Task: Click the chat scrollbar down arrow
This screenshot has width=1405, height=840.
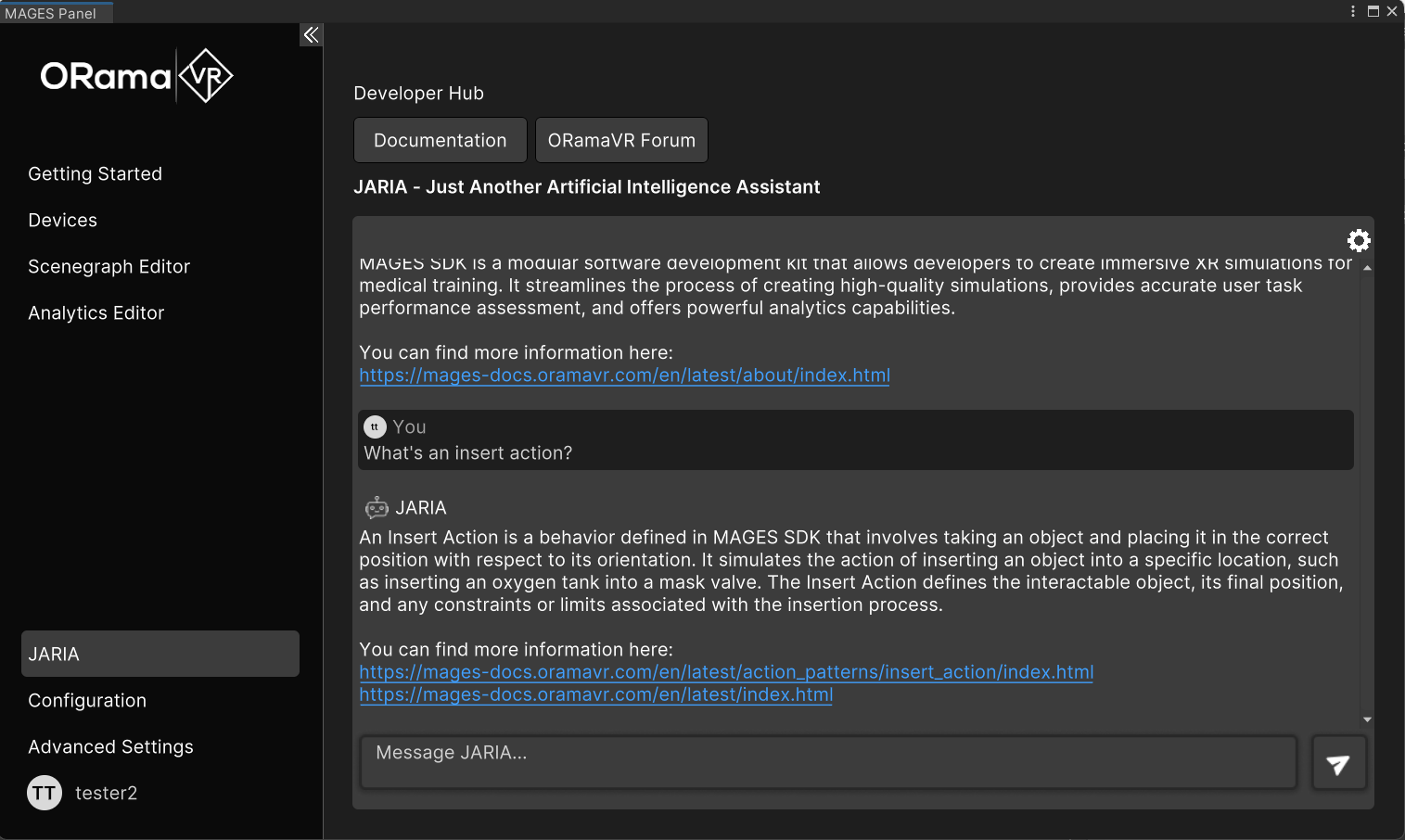Action: pyautogui.click(x=1367, y=719)
